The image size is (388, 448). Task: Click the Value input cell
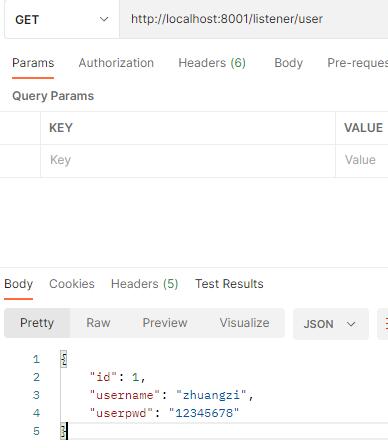click(x=362, y=161)
